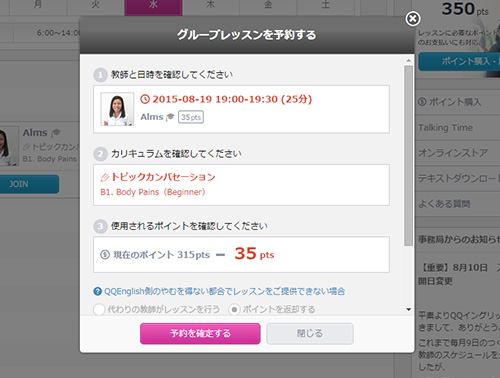Click the 35pts badge beside Alms

(191, 117)
